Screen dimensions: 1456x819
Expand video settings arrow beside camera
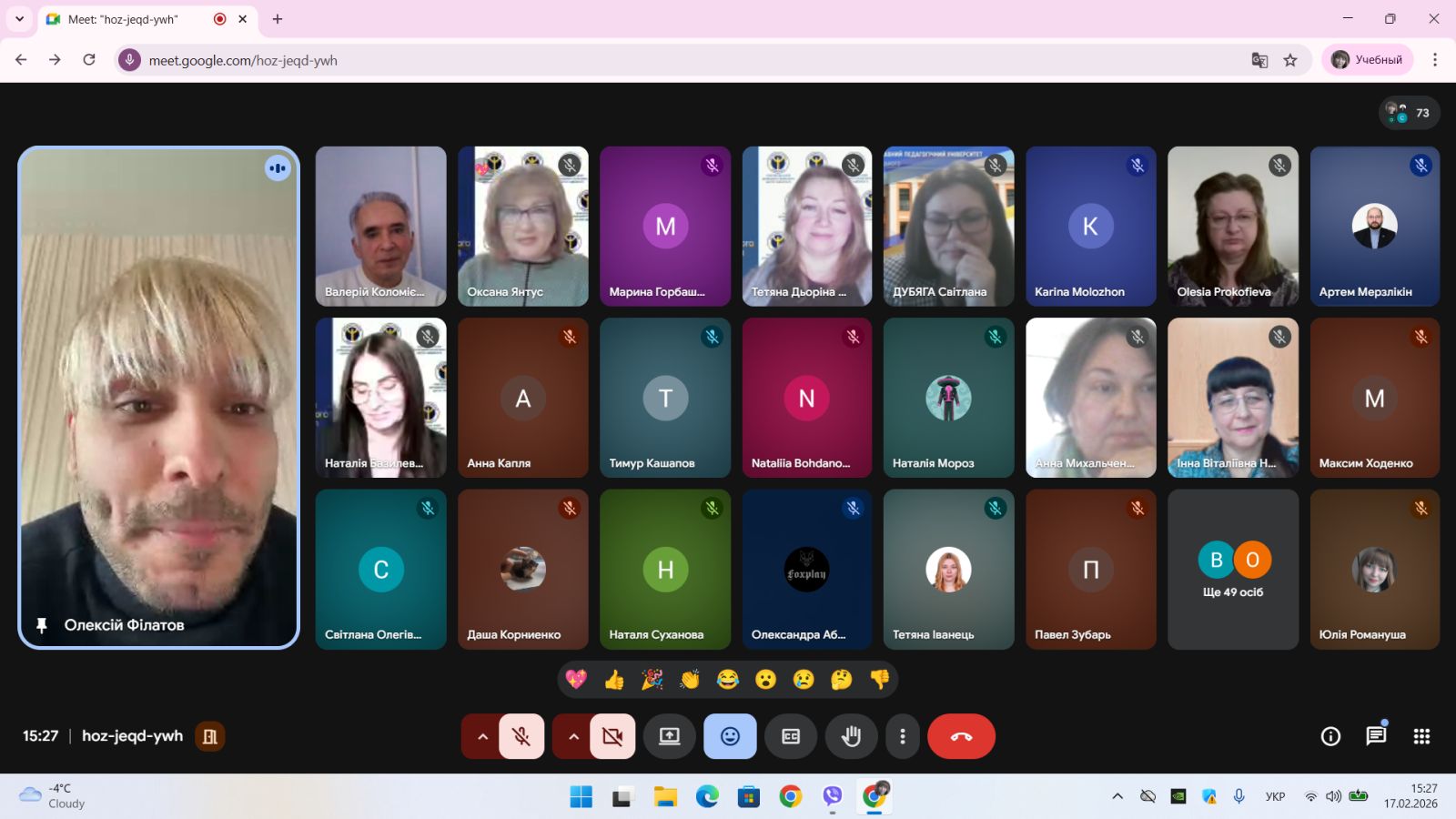coord(573,736)
